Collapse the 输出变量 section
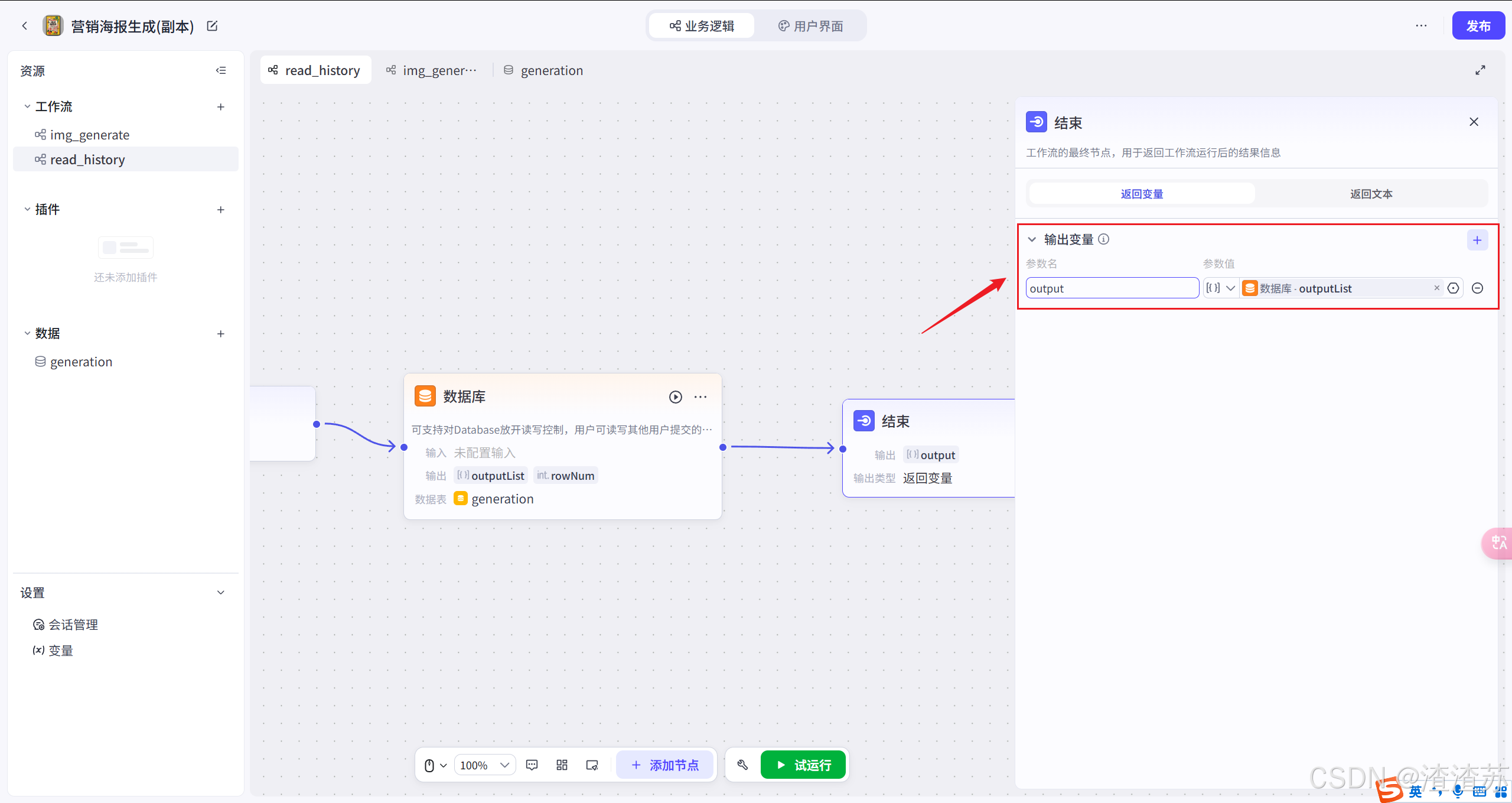The width and height of the screenshot is (1512, 803). point(1032,239)
